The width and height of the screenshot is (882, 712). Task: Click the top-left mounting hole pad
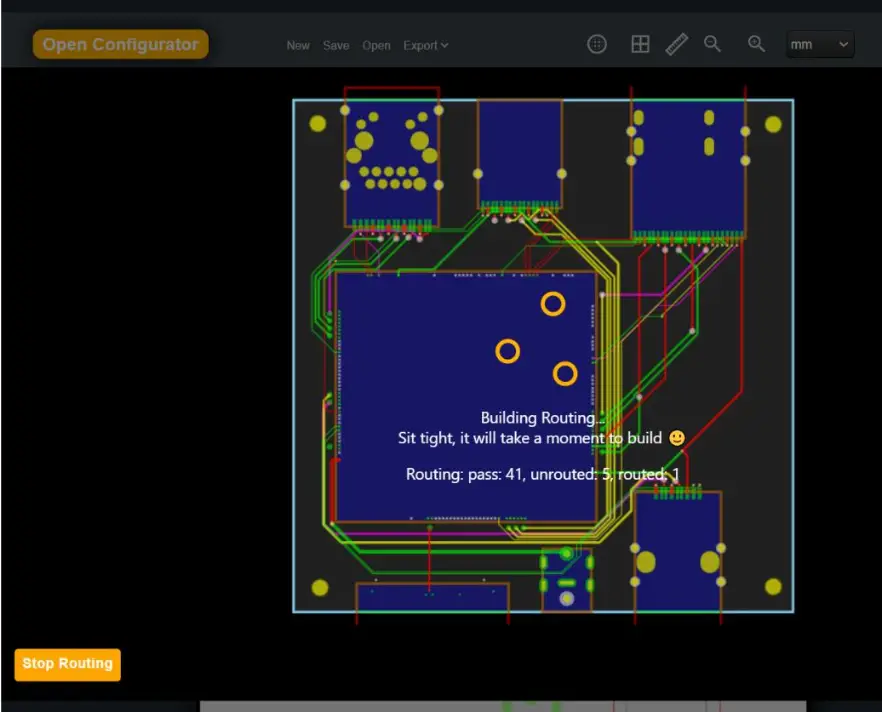point(318,124)
